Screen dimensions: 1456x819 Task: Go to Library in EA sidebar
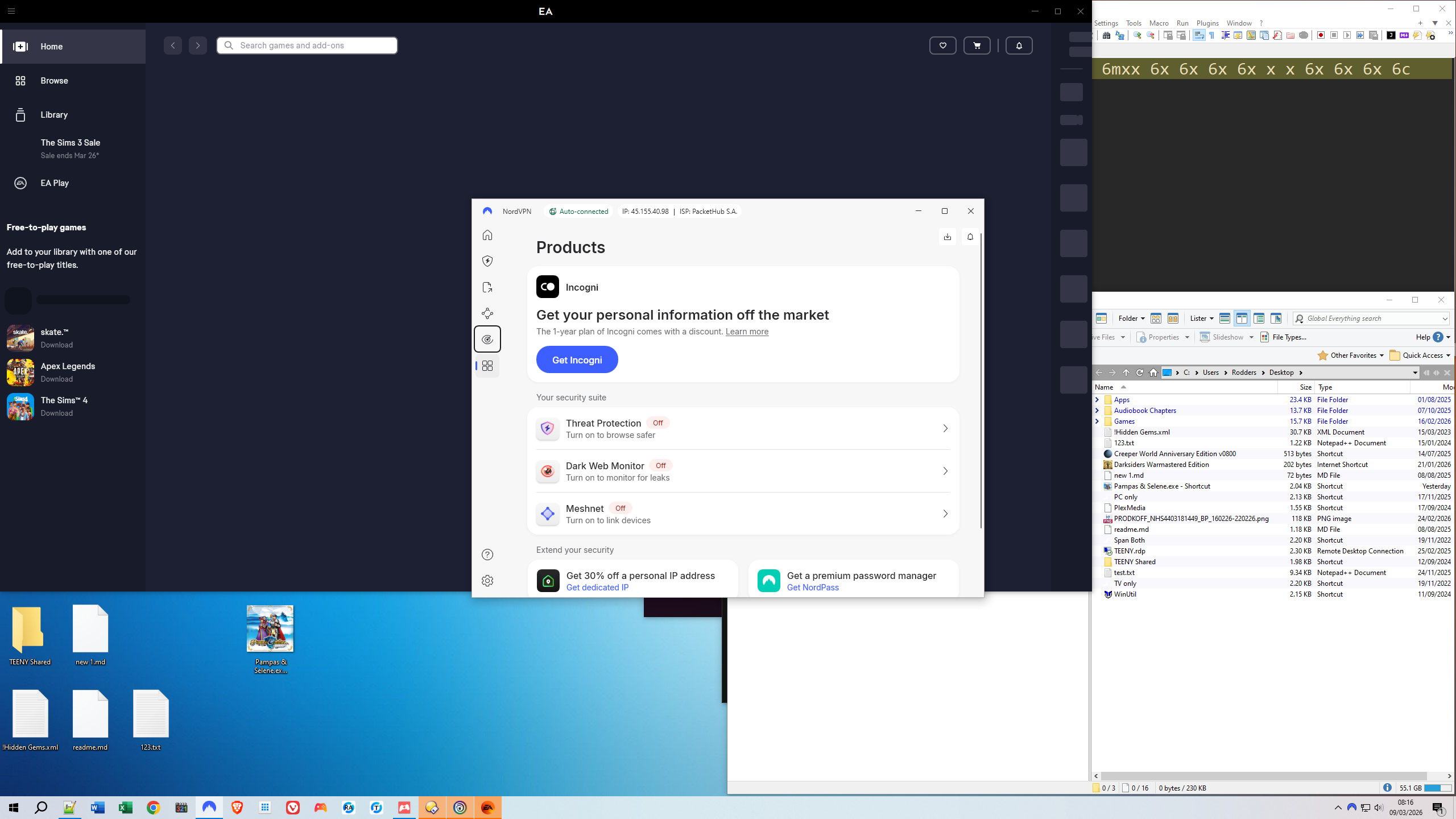[x=54, y=115]
